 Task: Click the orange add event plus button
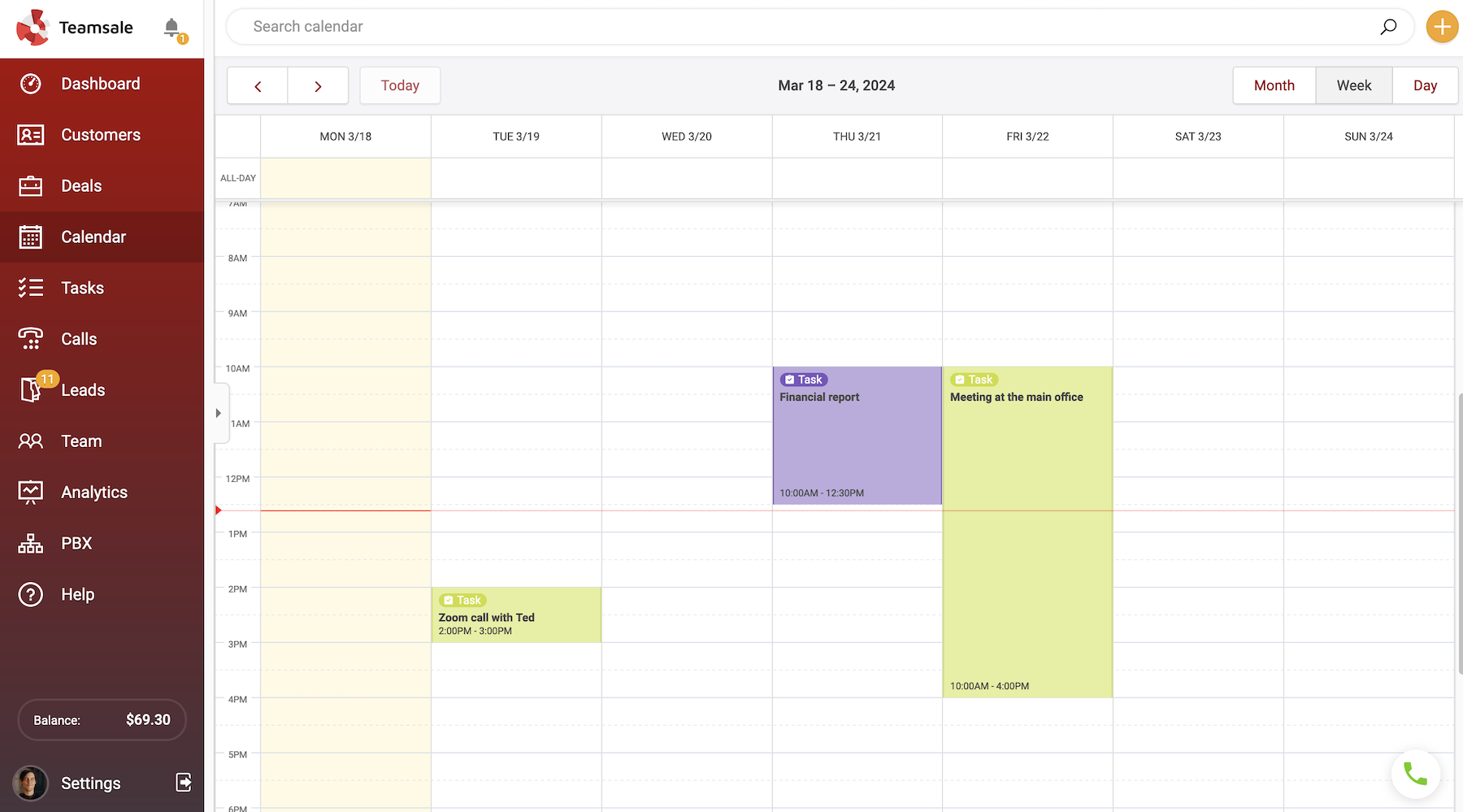(x=1442, y=27)
